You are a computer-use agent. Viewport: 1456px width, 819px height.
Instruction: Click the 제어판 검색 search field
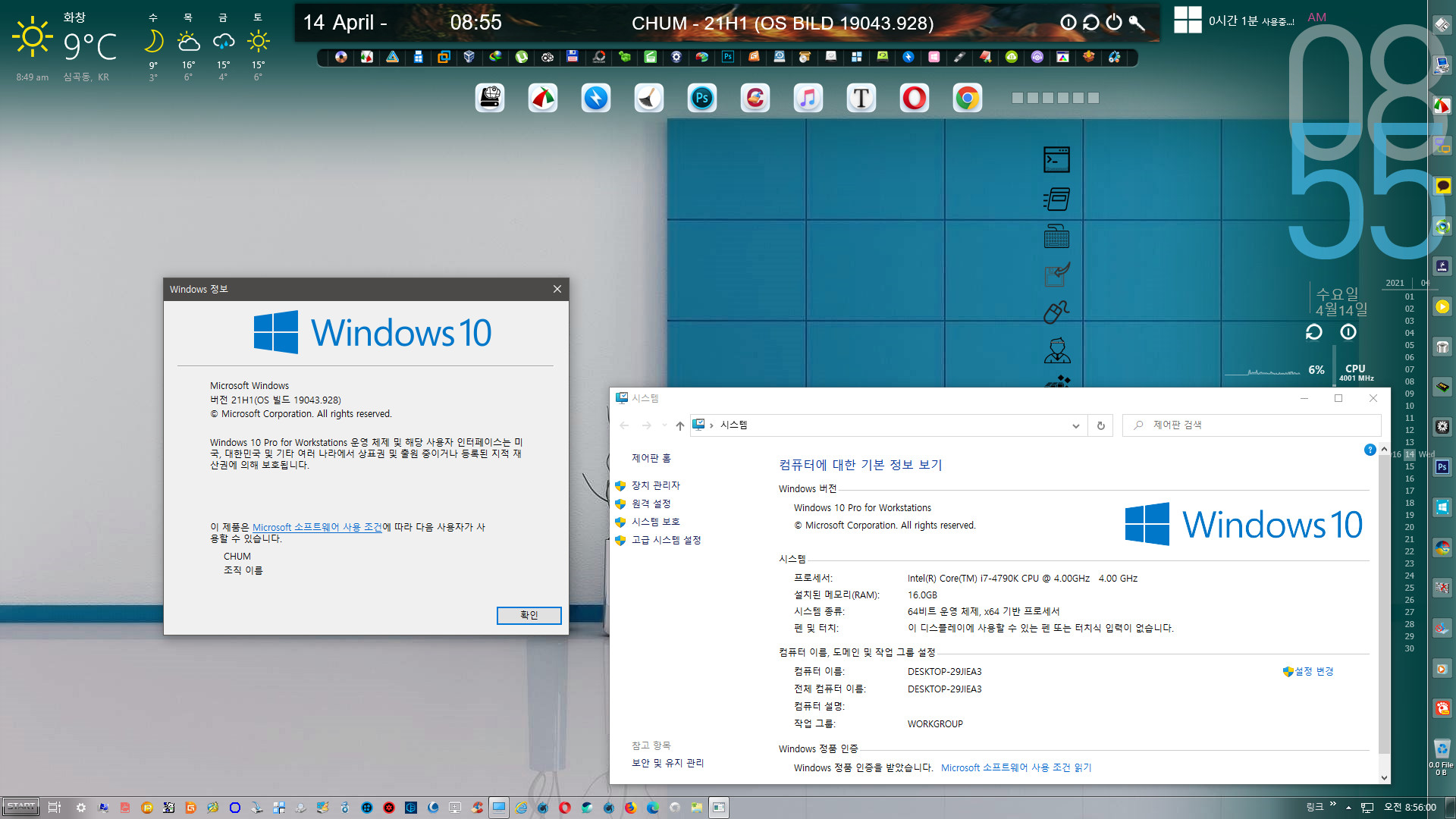pyautogui.click(x=1251, y=425)
